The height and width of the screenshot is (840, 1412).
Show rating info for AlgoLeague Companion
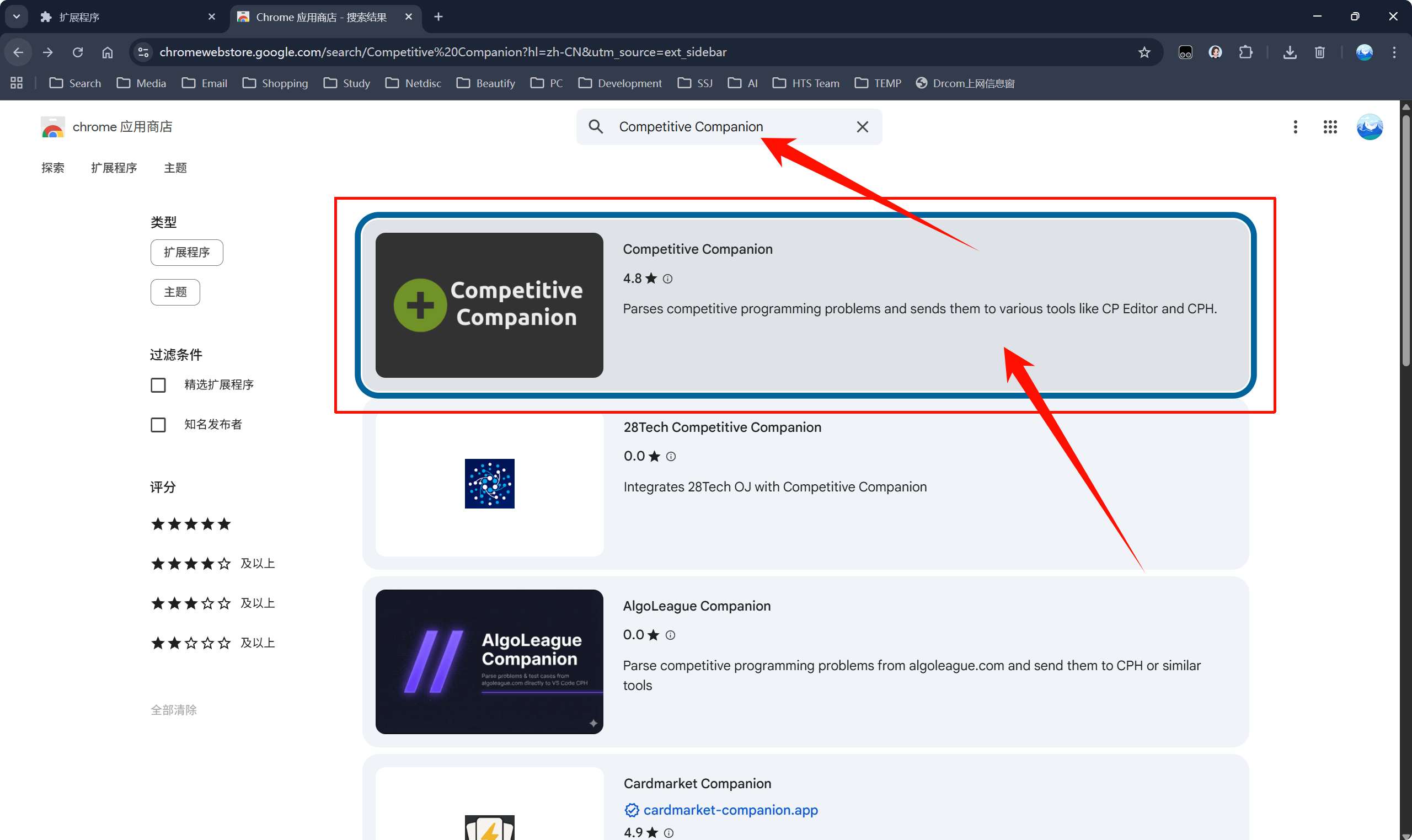[x=670, y=635]
